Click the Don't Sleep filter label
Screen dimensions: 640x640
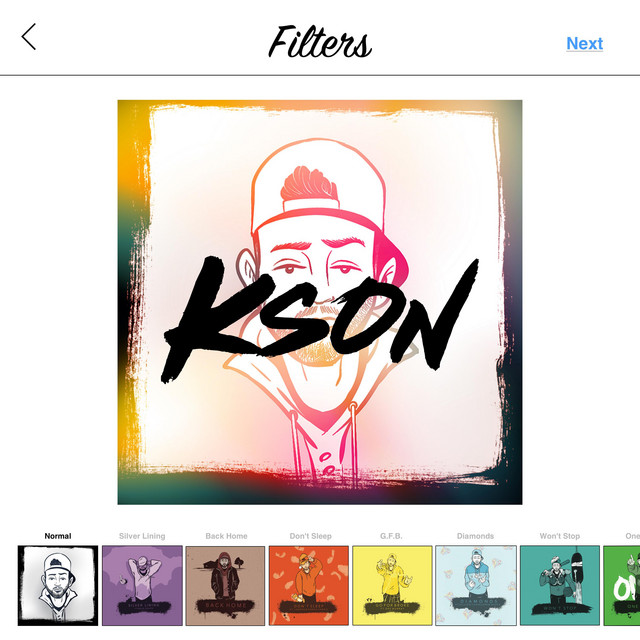(311, 536)
